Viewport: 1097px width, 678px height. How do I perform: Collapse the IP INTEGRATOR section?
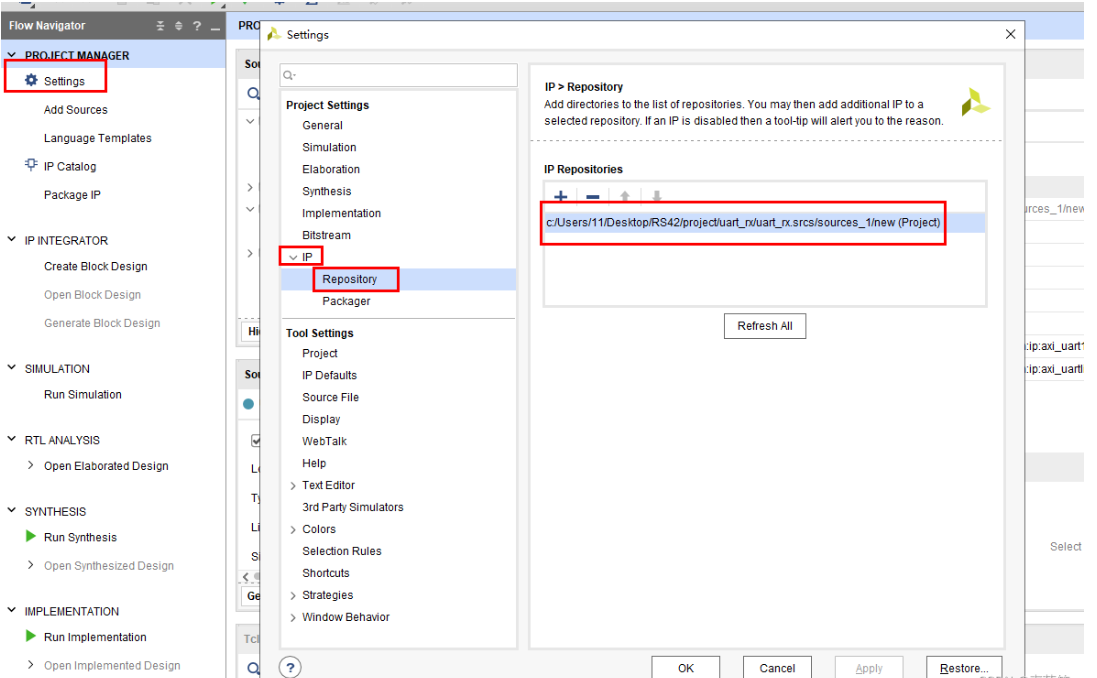pos(12,239)
